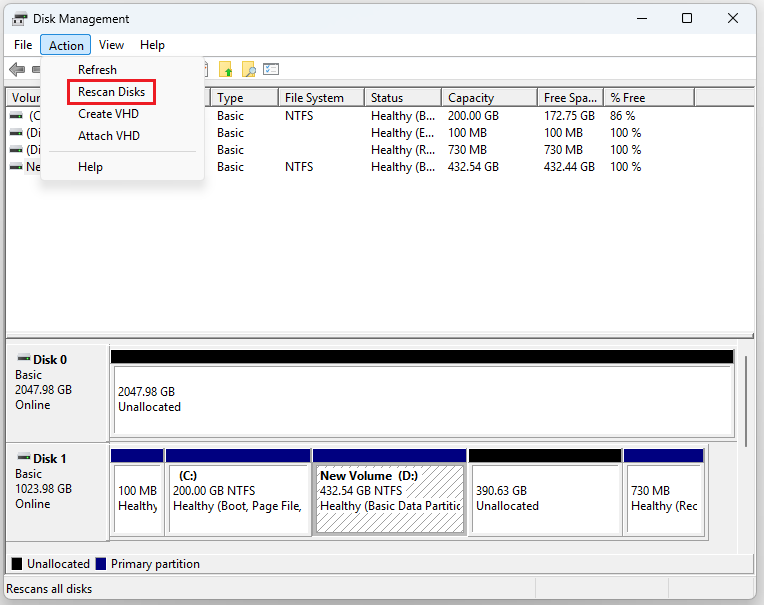Open the View menu
The width and height of the screenshot is (764, 605).
[111, 45]
